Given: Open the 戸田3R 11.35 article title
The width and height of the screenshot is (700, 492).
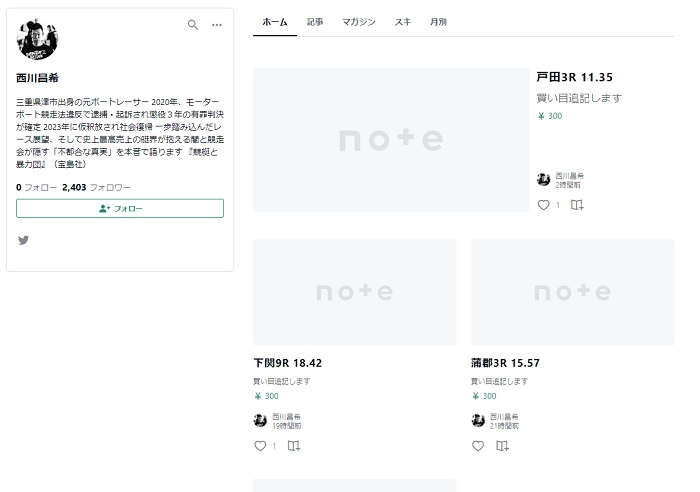Looking at the screenshot, I should point(574,77).
